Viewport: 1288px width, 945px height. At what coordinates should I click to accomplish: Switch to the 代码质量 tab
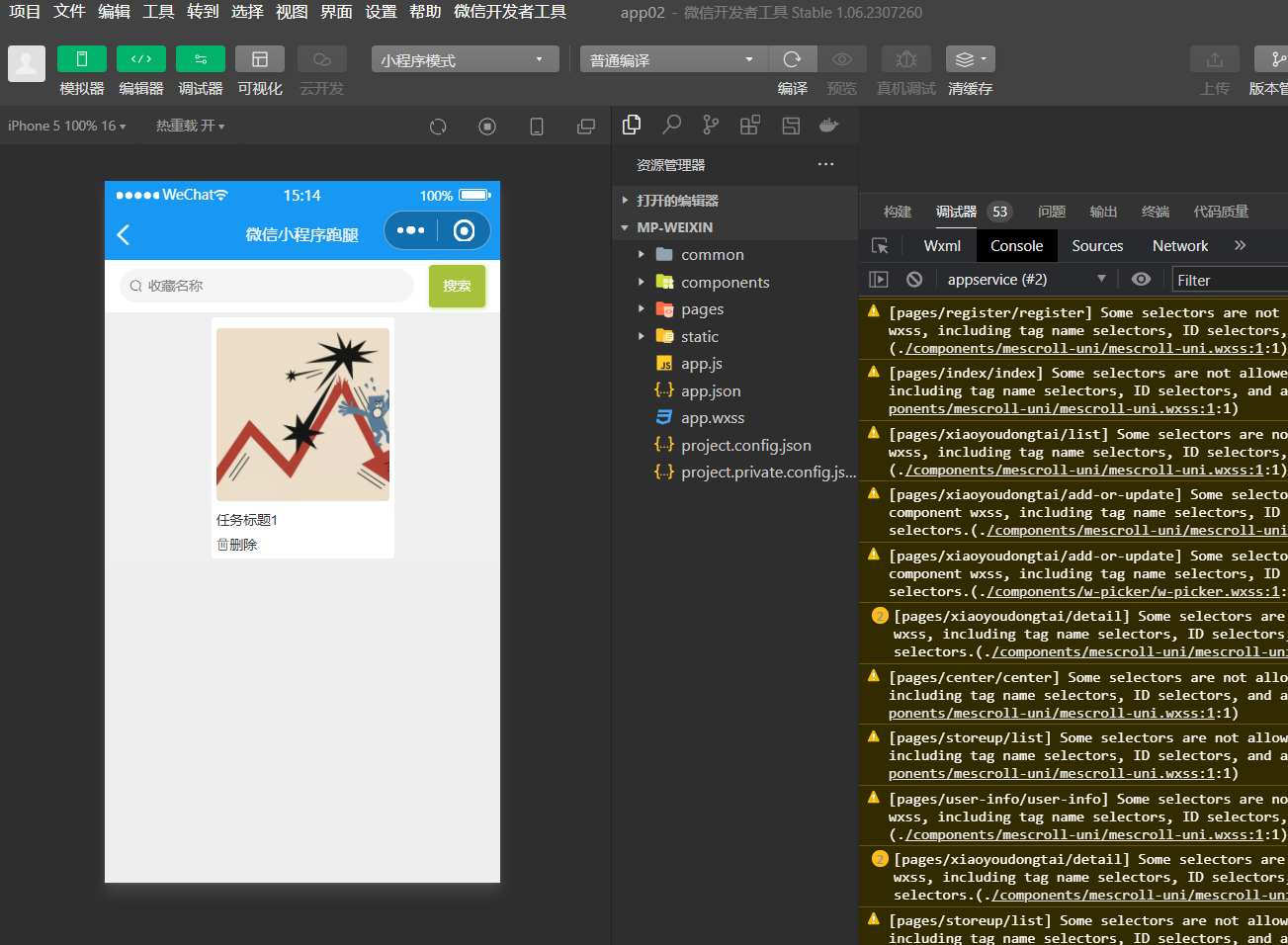point(1221,212)
